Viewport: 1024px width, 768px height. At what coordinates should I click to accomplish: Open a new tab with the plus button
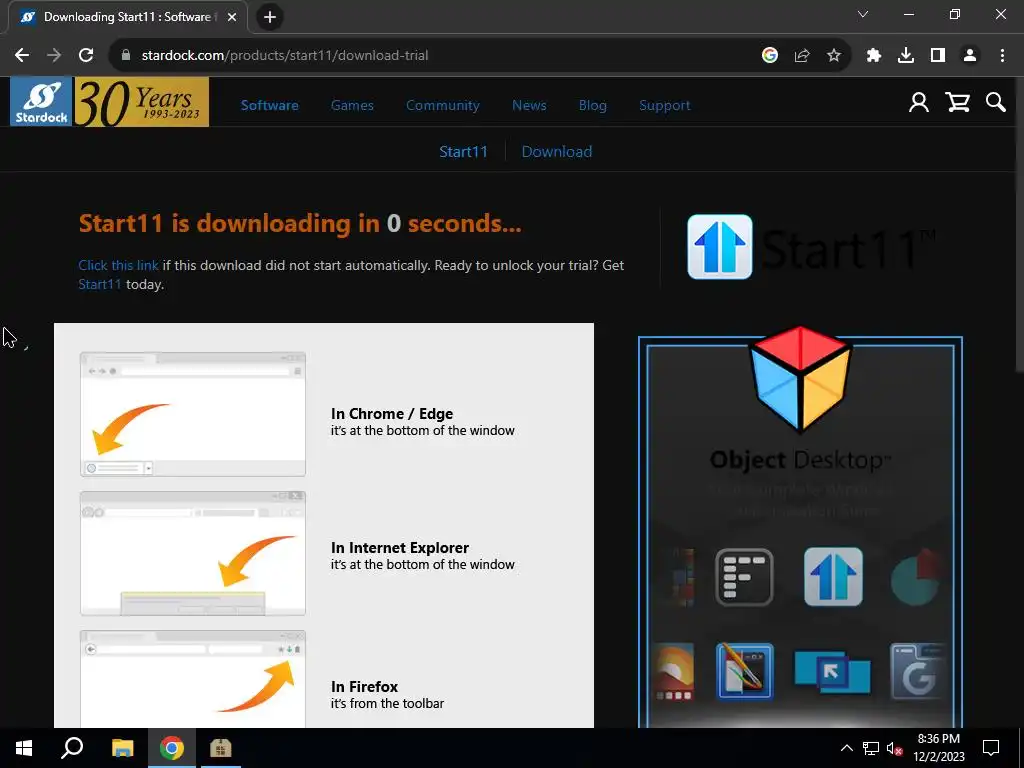click(270, 17)
